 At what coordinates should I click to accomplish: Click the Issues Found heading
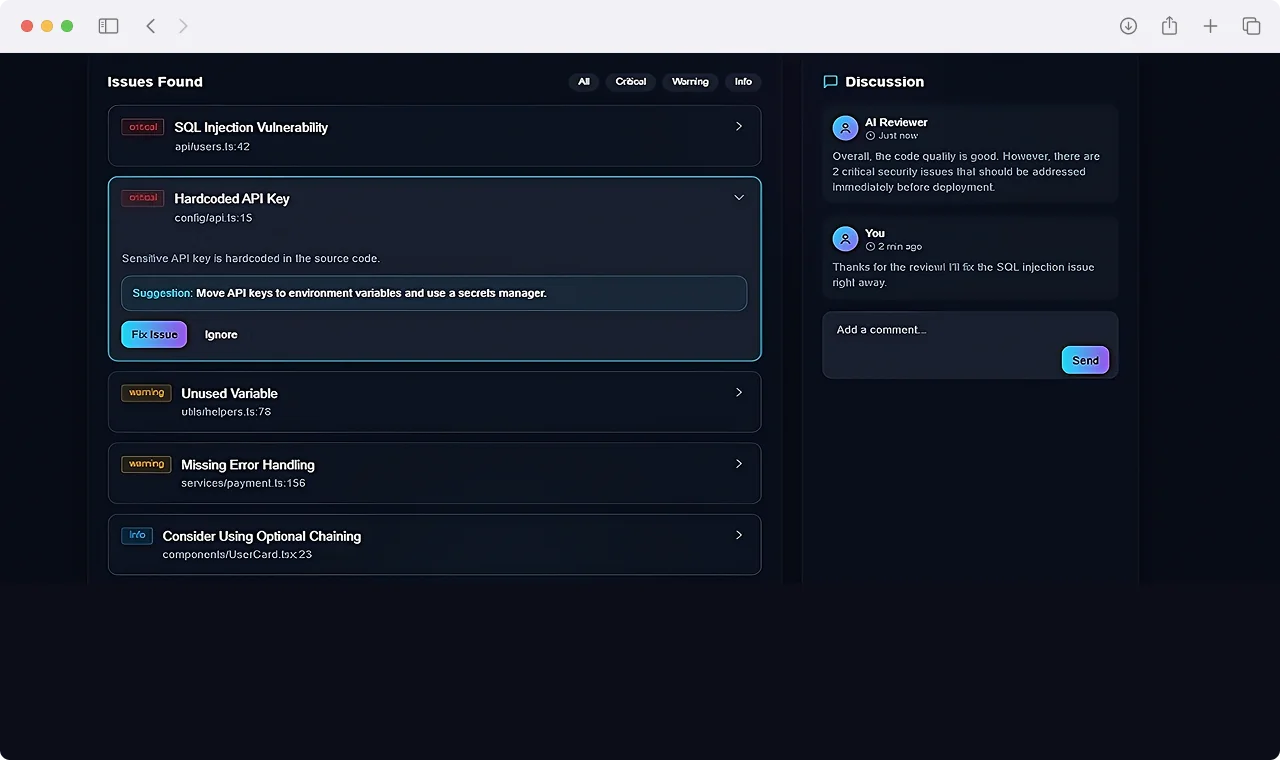tap(155, 82)
